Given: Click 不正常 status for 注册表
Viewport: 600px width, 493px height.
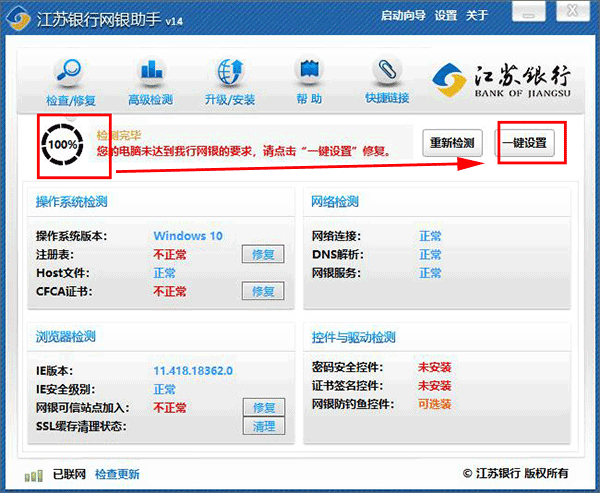Looking at the screenshot, I should 170,254.
